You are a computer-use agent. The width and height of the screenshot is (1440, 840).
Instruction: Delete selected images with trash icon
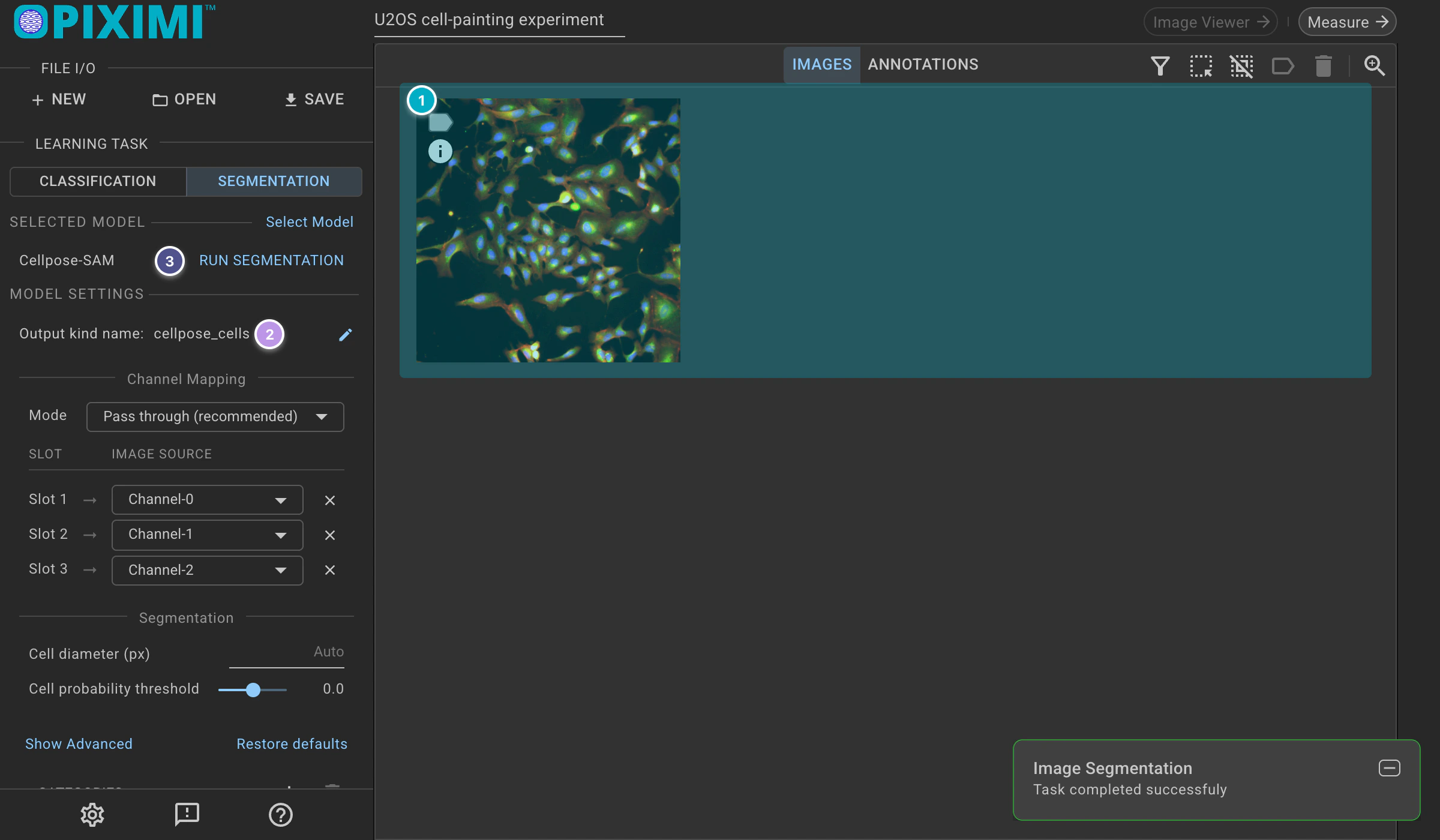click(x=1324, y=66)
